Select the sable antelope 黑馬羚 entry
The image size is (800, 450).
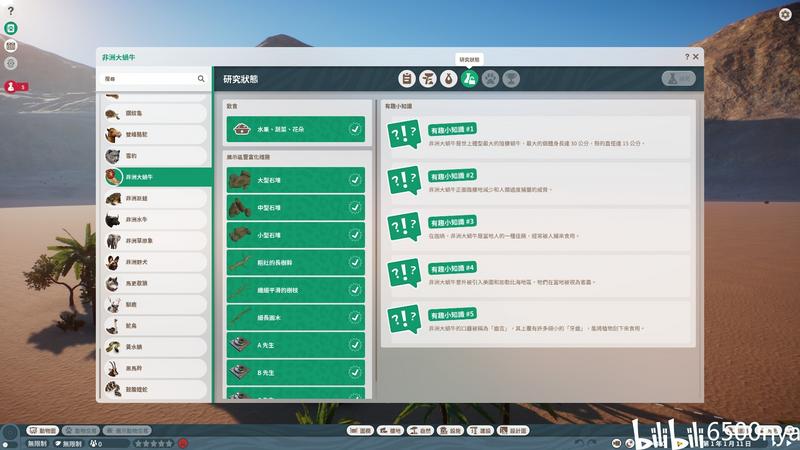tap(156, 368)
